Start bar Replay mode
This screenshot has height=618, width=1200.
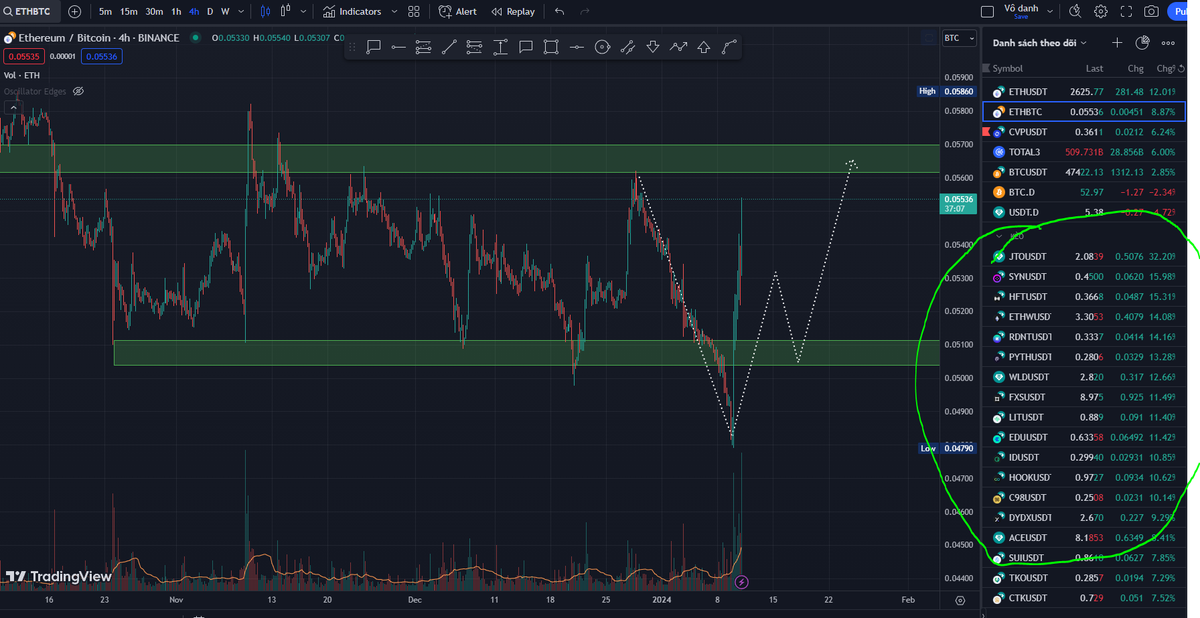click(513, 11)
